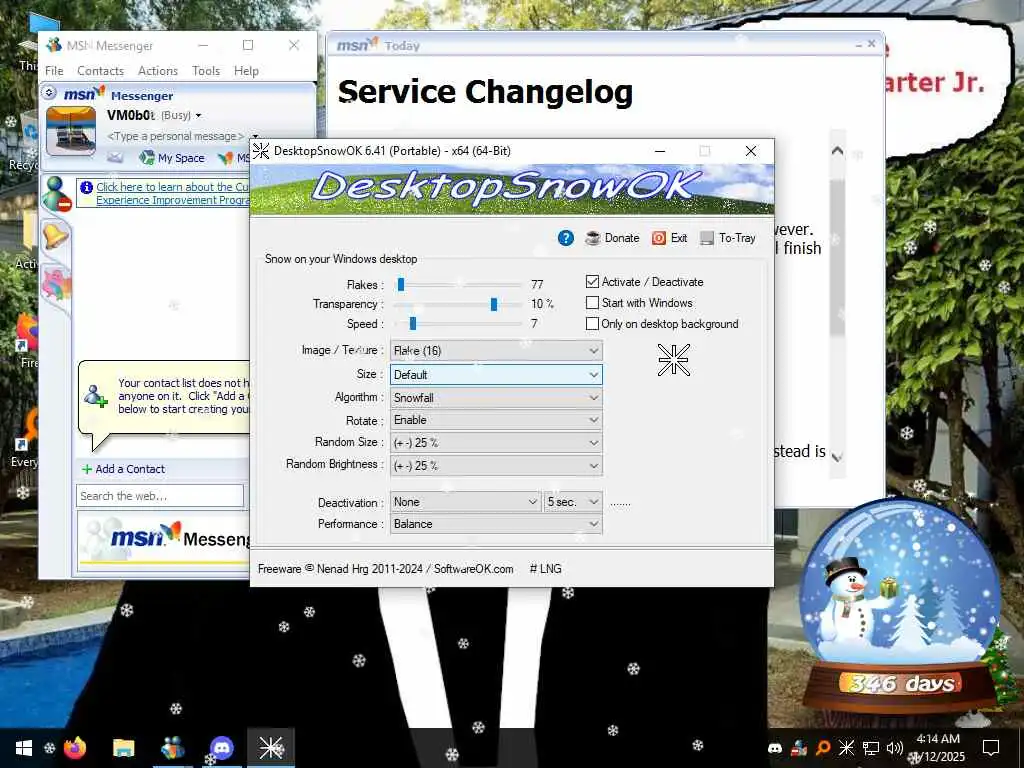Viewport: 1024px width, 768px height.
Task: Open Discord from the taskbar
Action: [222, 748]
